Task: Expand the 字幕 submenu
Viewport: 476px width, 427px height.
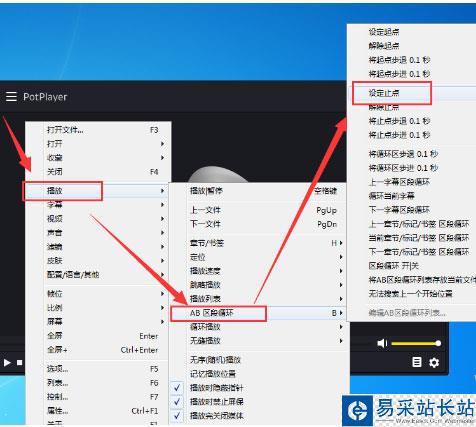Action: (x=98, y=204)
